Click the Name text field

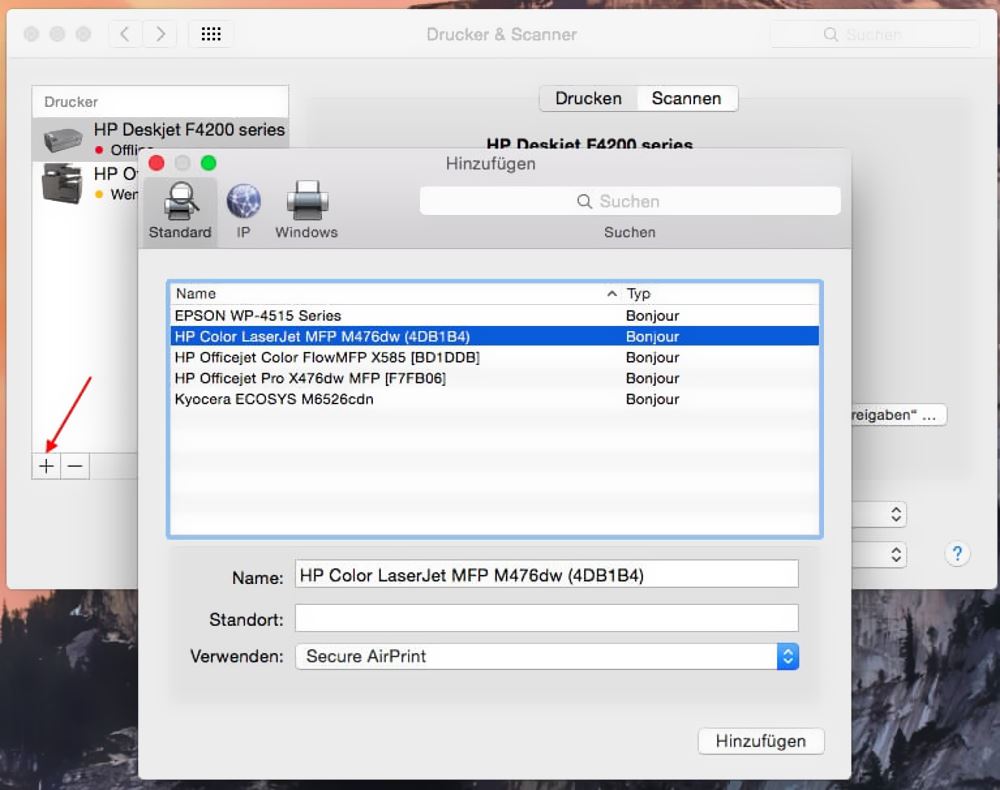[x=547, y=574]
